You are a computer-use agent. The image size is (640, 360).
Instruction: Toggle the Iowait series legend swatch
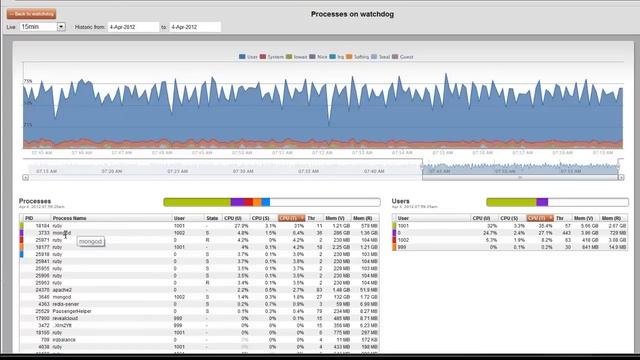tap(289, 57)
